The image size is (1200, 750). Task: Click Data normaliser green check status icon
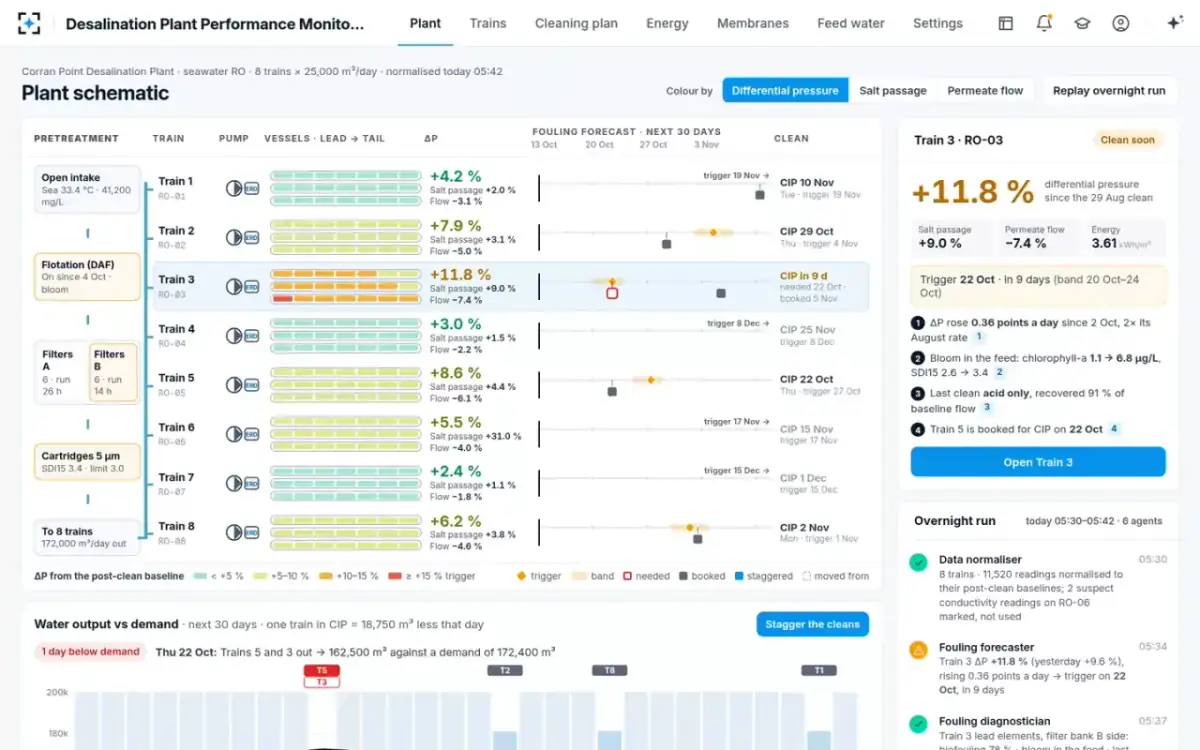(x=918, y=563)
